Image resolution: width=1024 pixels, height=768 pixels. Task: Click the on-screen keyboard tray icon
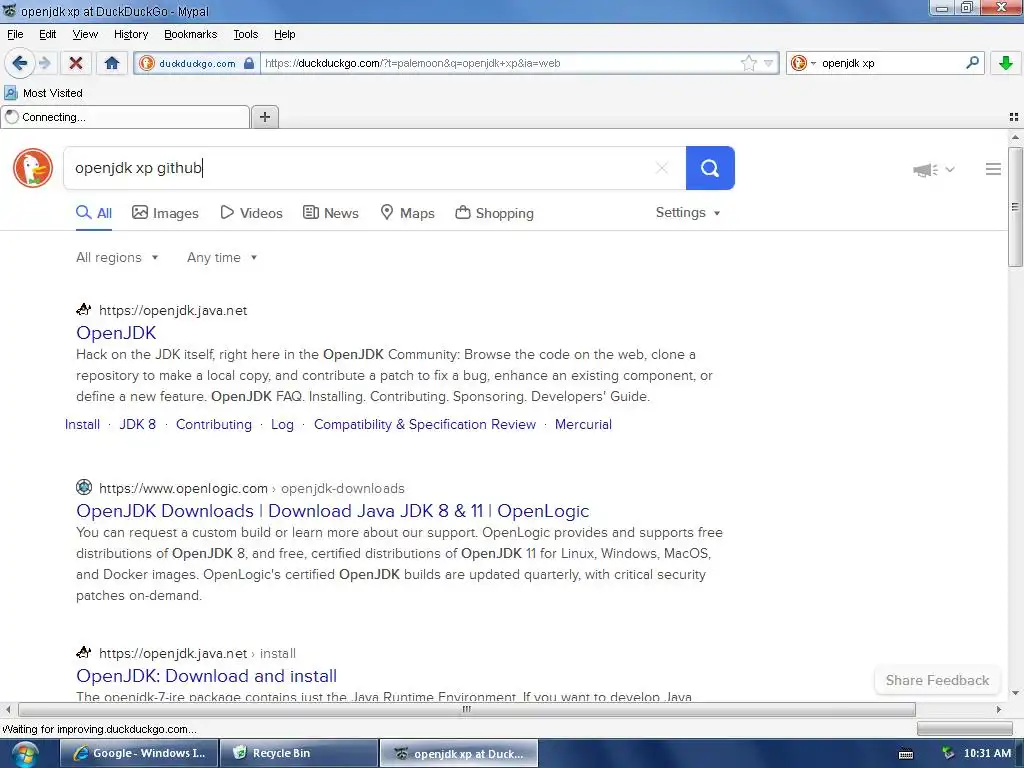point(906,754)
